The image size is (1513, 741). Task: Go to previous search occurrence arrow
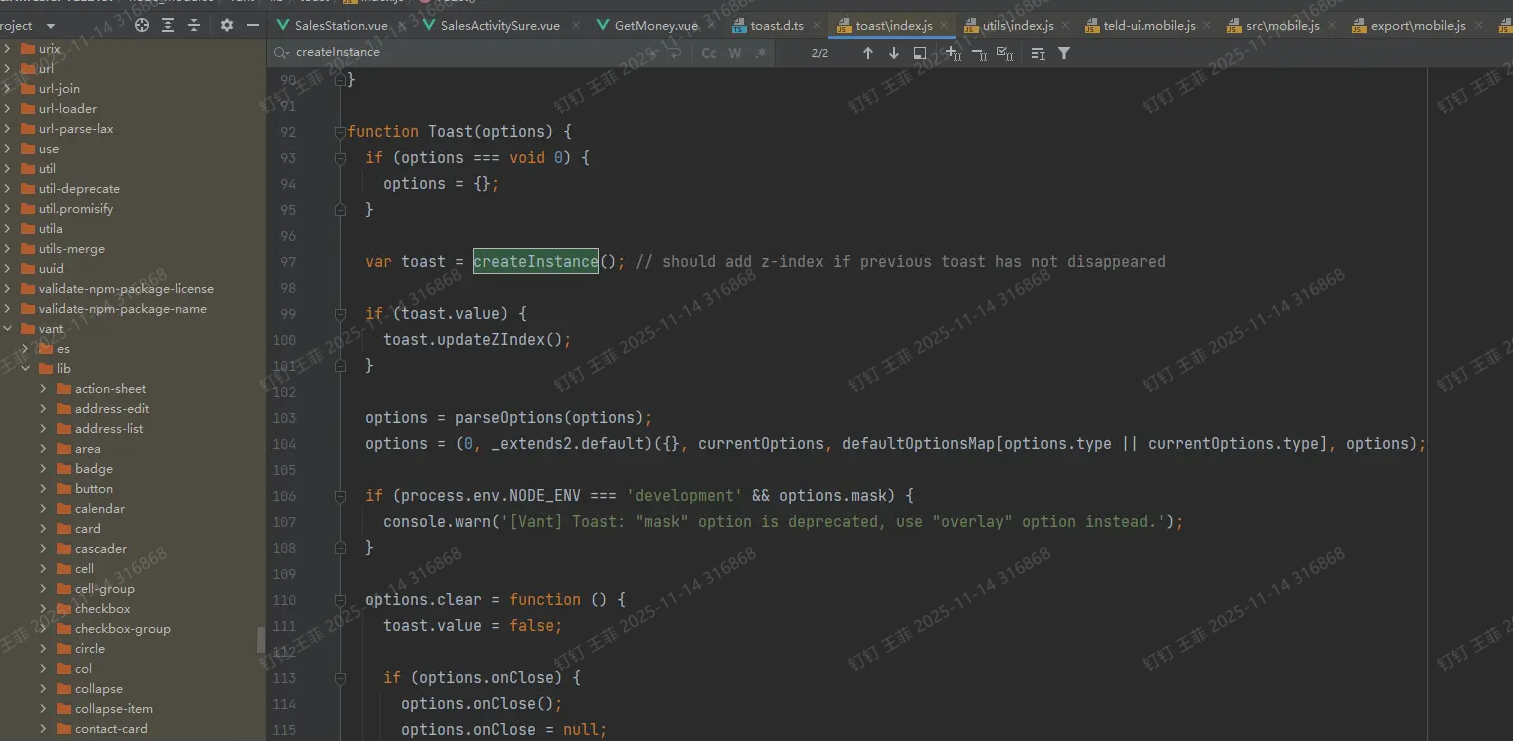867,53
